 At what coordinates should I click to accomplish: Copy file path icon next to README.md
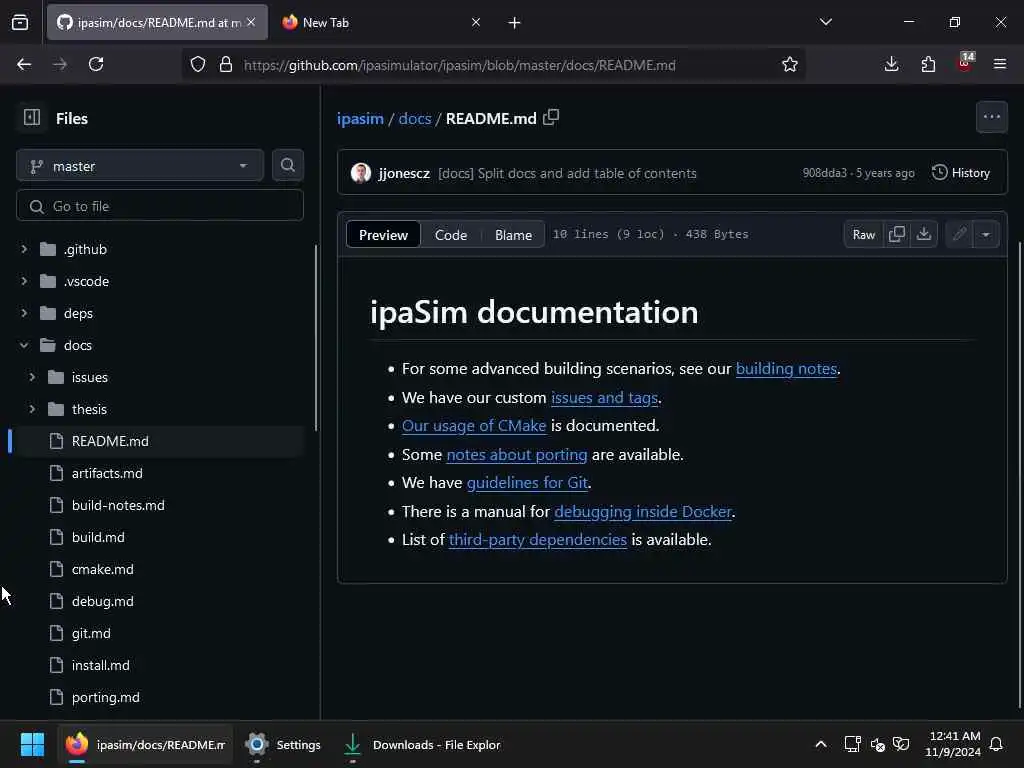click(551, 118)
